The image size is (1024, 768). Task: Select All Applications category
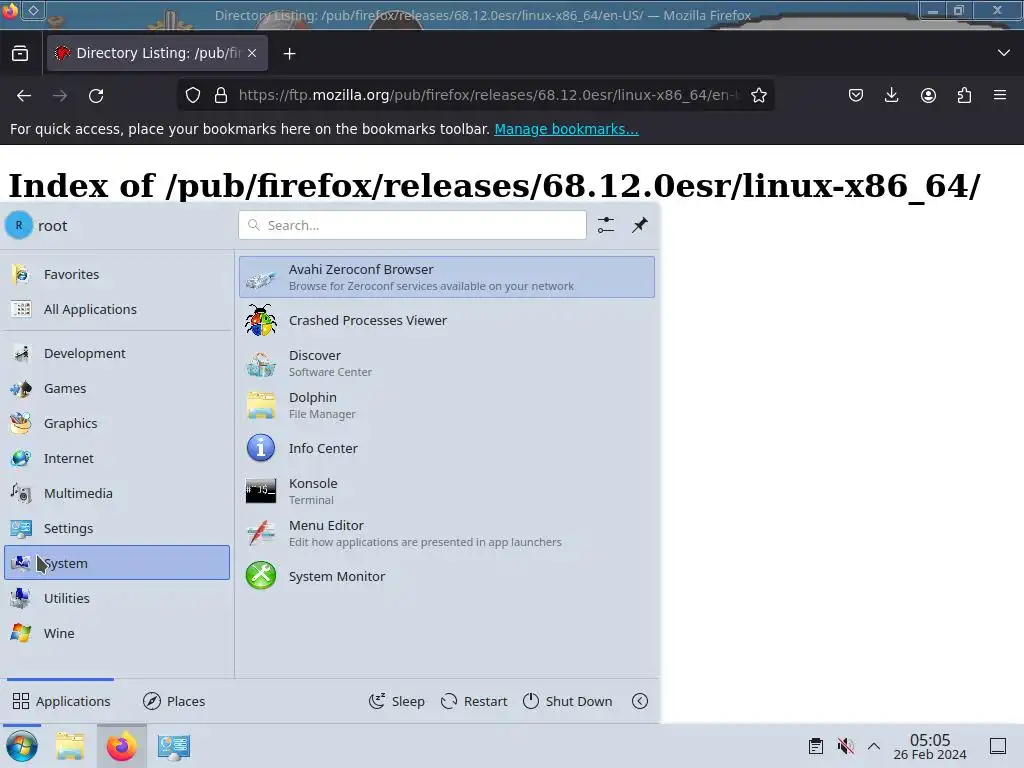[117, 309]
